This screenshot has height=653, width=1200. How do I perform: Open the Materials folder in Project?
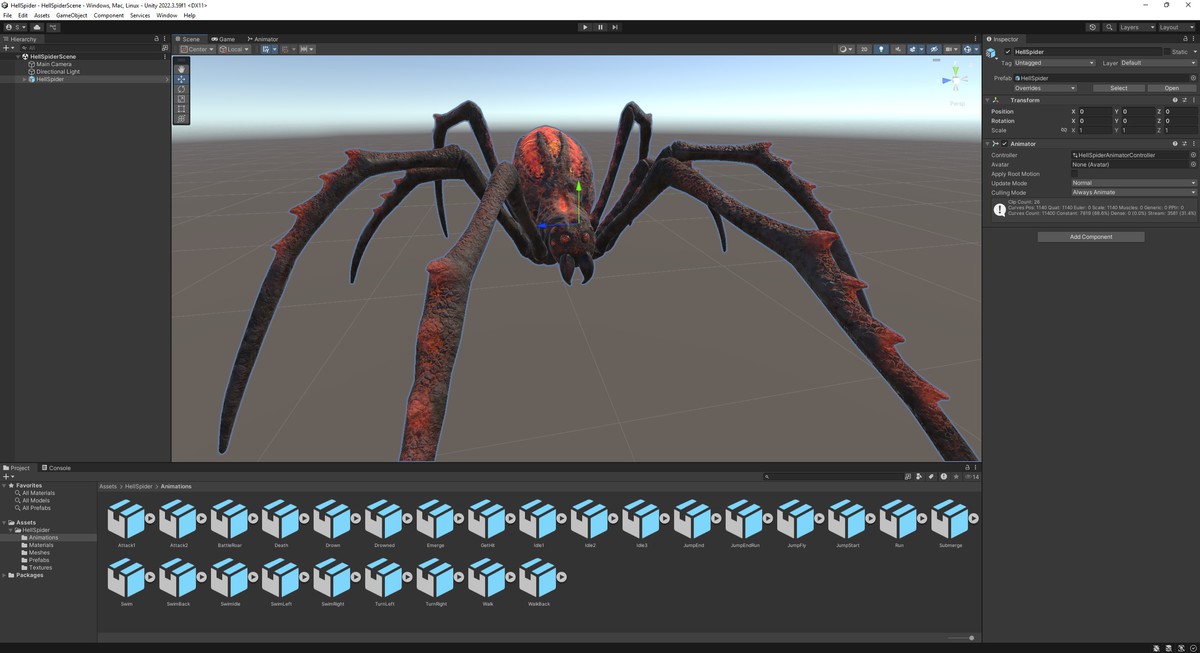coord(41,545)
